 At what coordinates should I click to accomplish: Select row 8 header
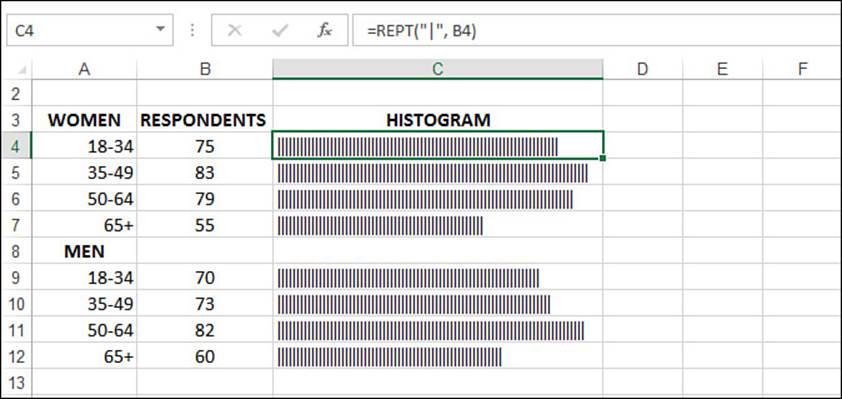(x=16, y=251)
